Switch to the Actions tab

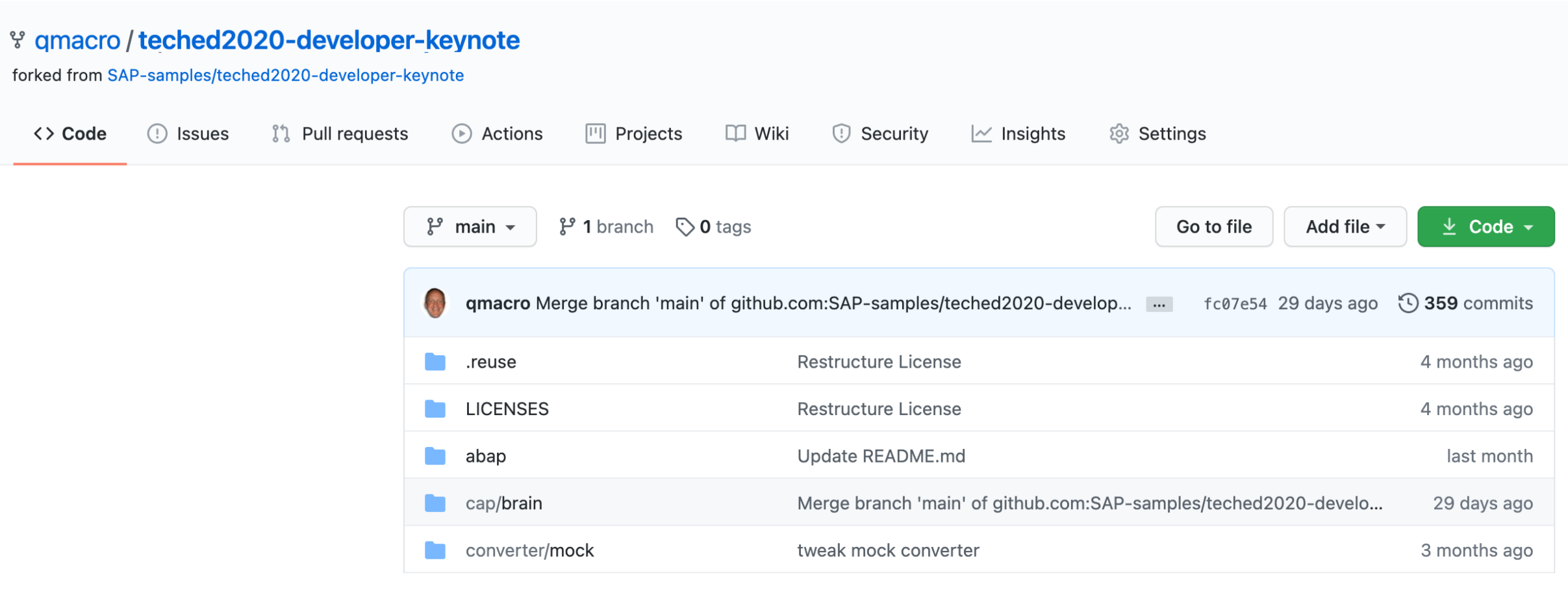tap(498, 134)
